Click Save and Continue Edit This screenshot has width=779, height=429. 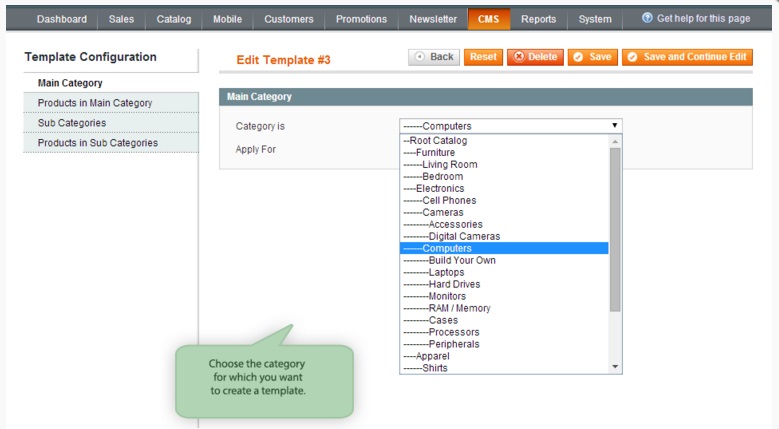point(687,57)
